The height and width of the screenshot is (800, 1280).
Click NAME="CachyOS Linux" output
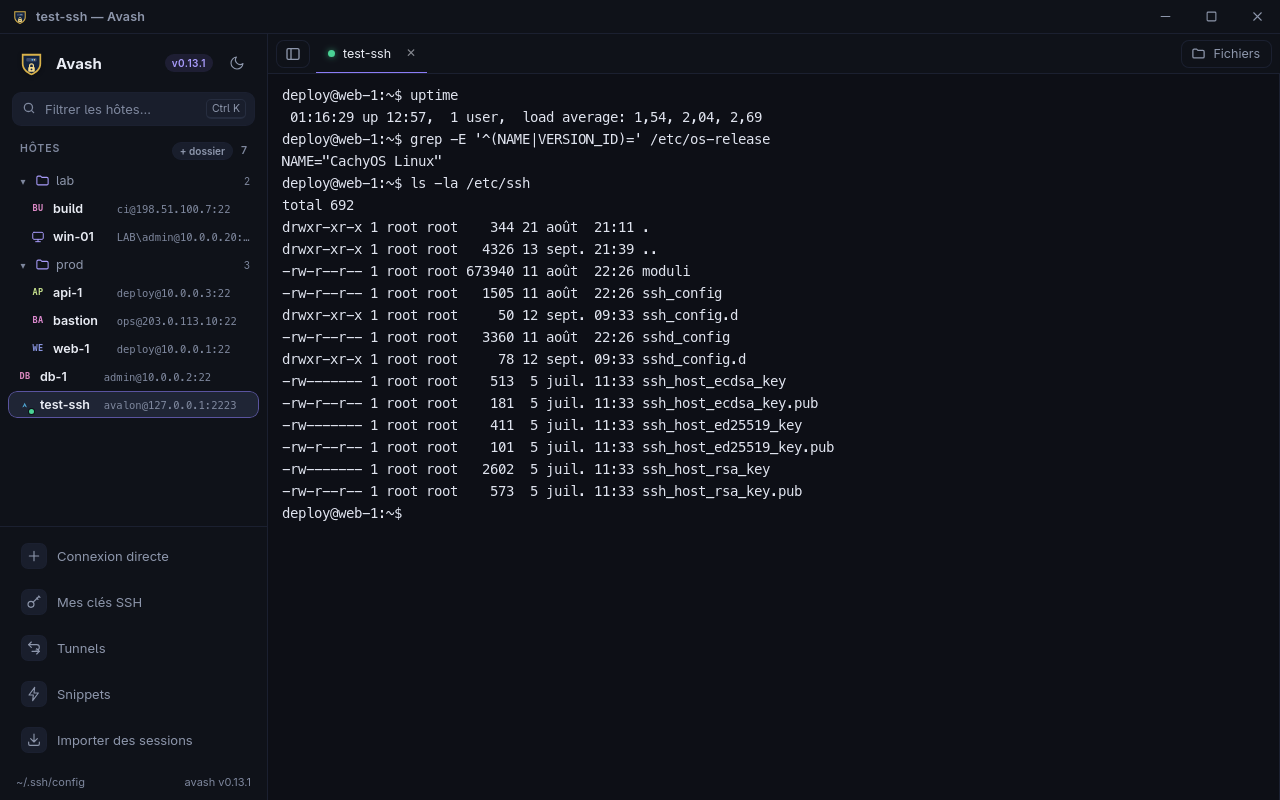[362, 161]
